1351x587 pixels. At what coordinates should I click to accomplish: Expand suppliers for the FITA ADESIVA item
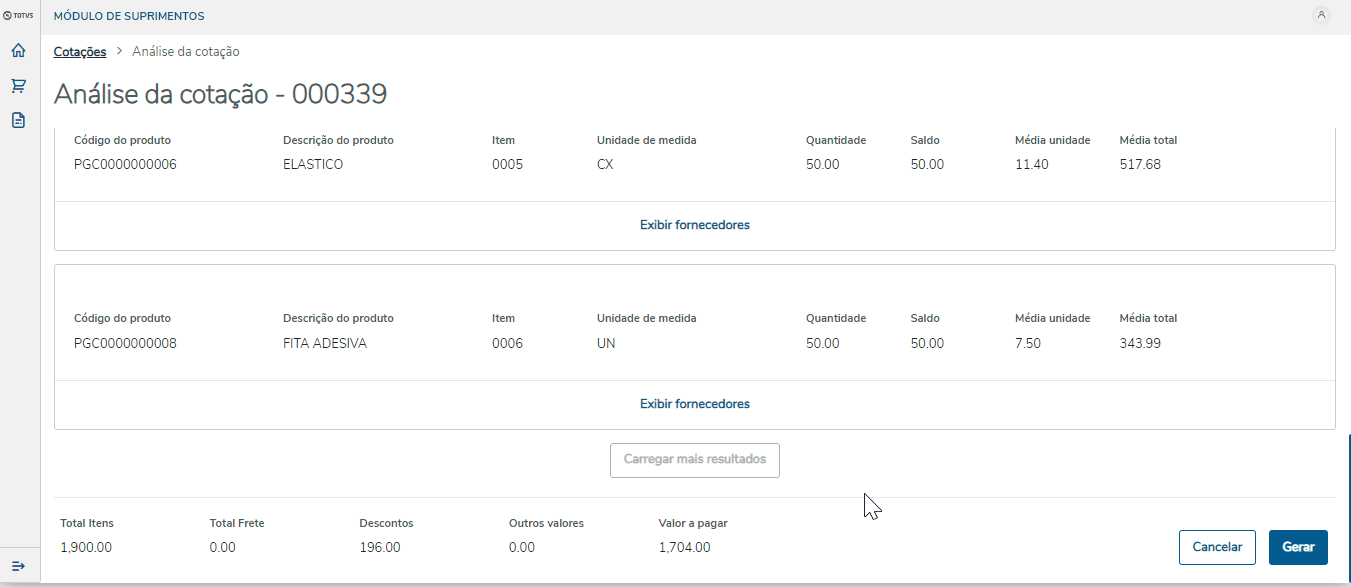tap(694, 404)
